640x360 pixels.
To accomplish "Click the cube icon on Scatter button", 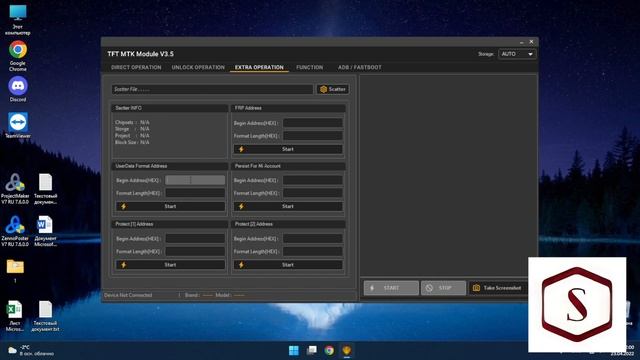I will click(x=323, y=89).
